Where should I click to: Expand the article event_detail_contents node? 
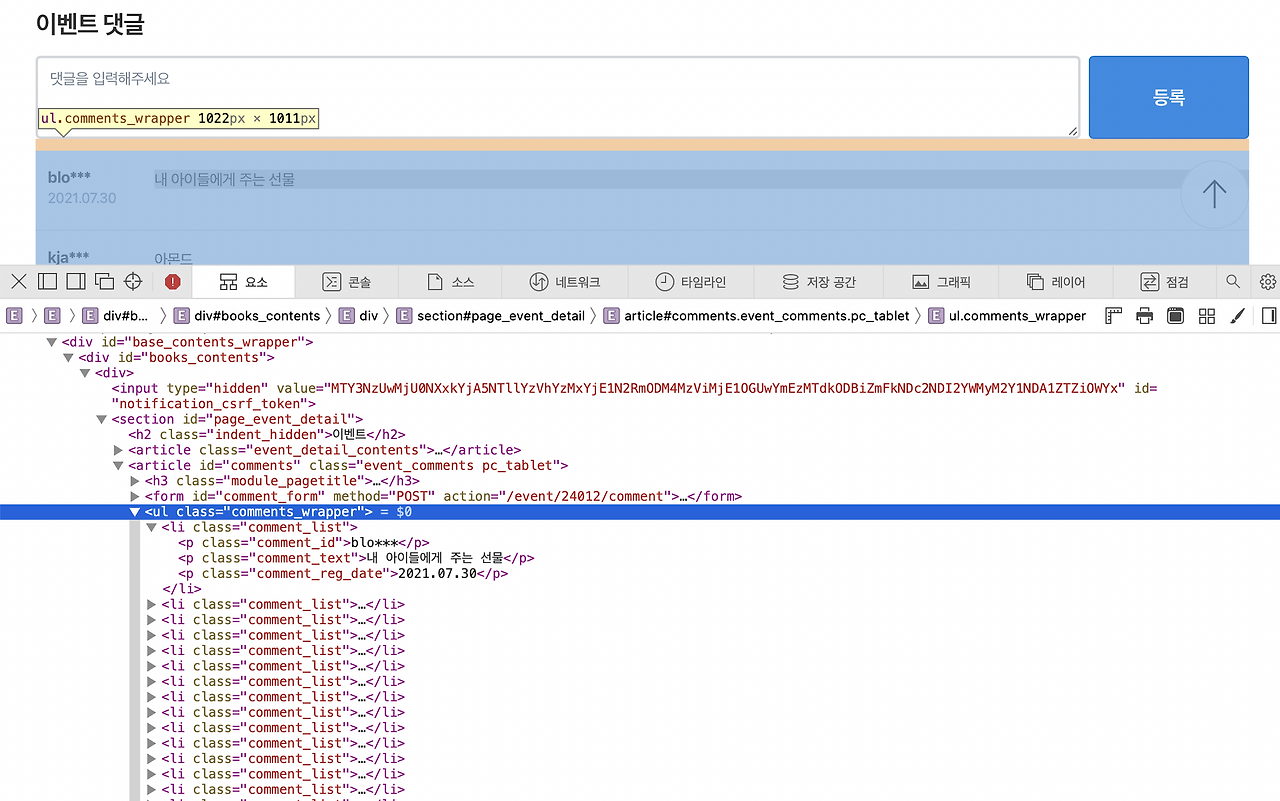click(119, 450)
